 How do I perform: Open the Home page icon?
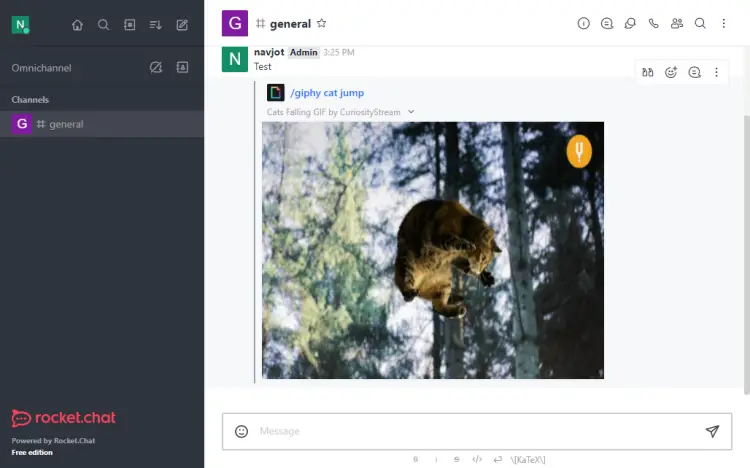click(x=77, y=24)
